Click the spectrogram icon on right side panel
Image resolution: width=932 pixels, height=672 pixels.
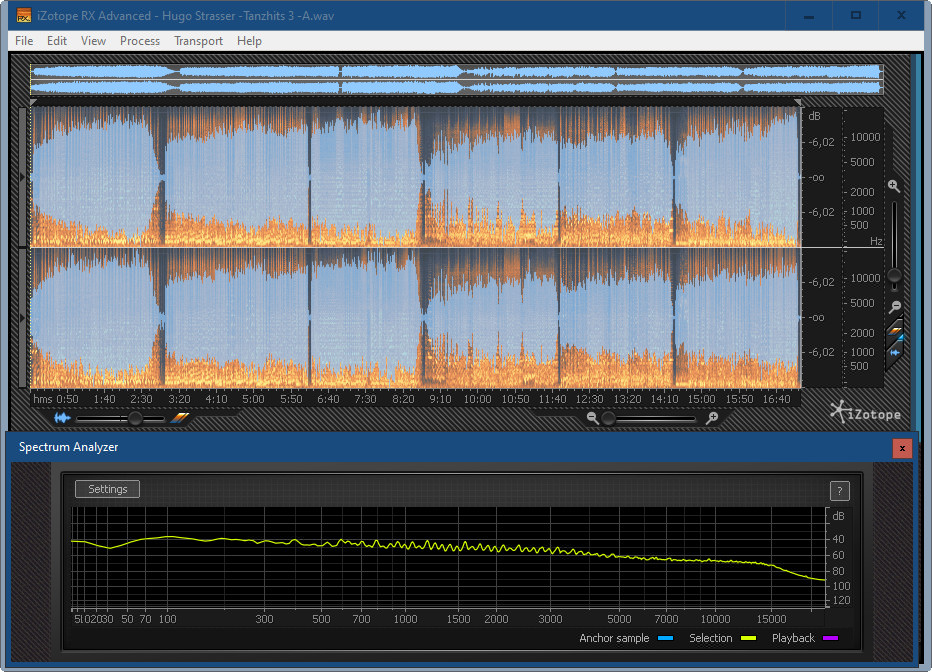coord(895,333)
